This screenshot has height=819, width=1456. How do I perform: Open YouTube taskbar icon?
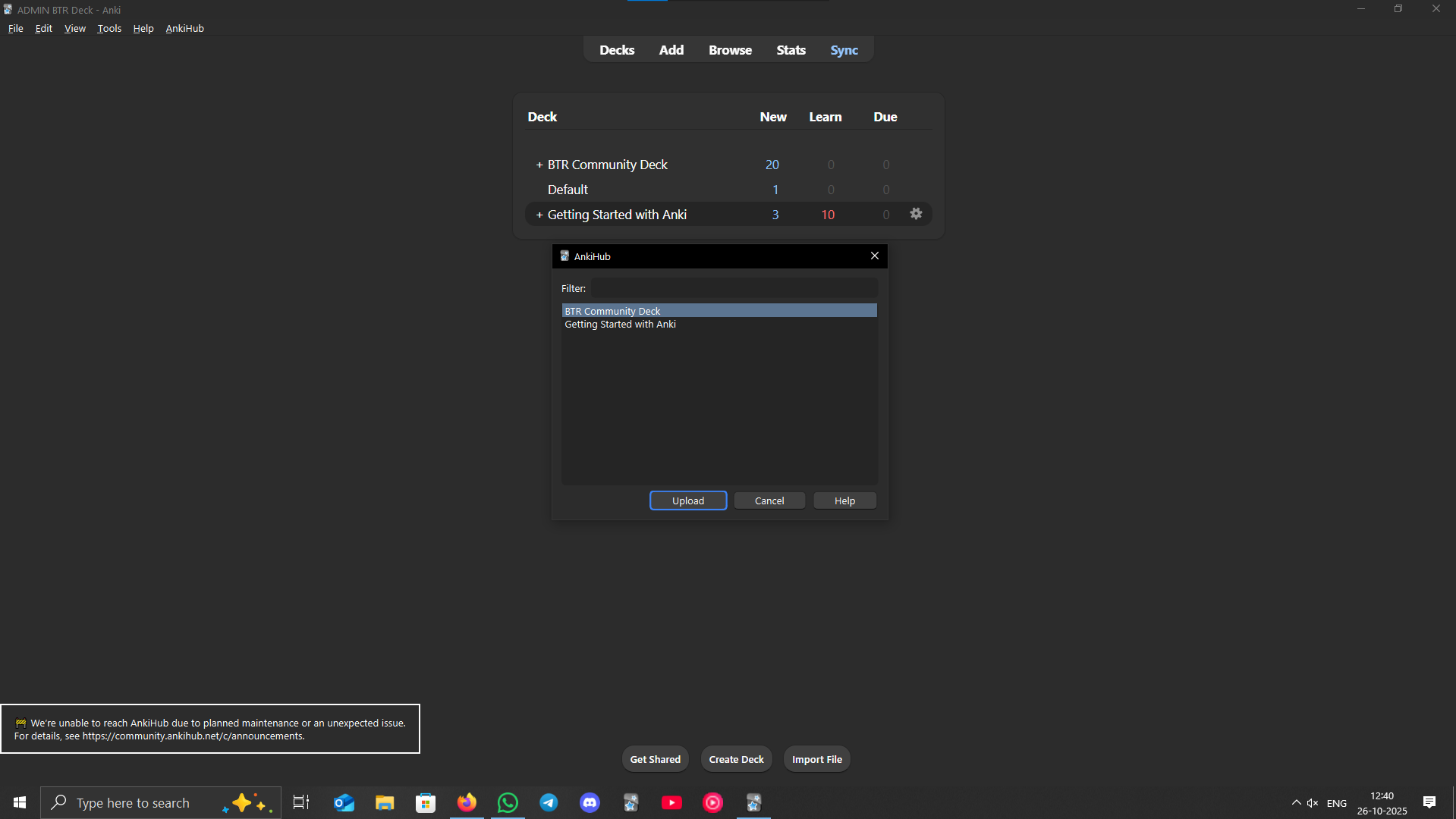671,802
